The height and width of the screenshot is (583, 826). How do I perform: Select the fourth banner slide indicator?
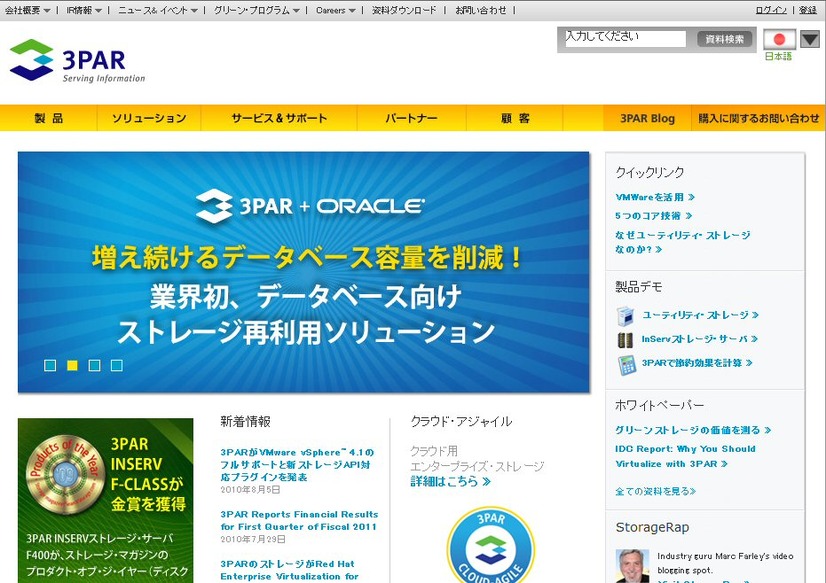pyautogui.click(x=116, y=365)
